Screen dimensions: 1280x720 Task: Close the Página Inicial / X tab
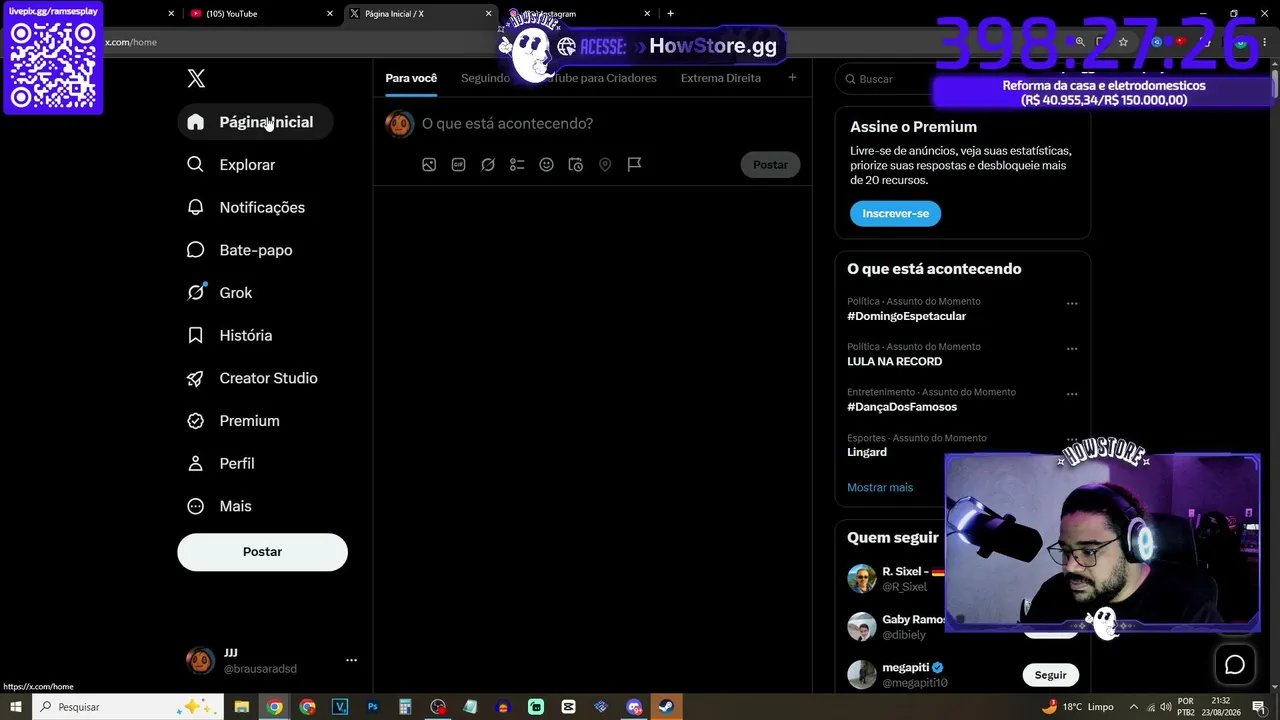[x=488, y=14]
